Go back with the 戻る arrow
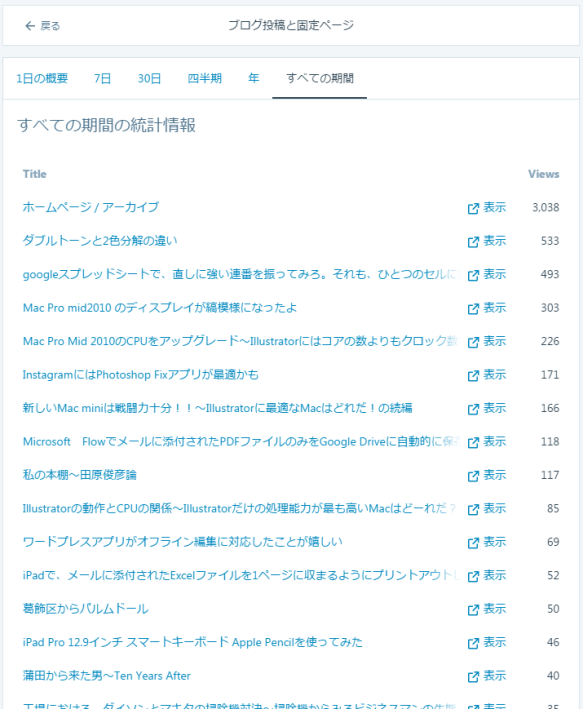 click(x=30, y=26)
